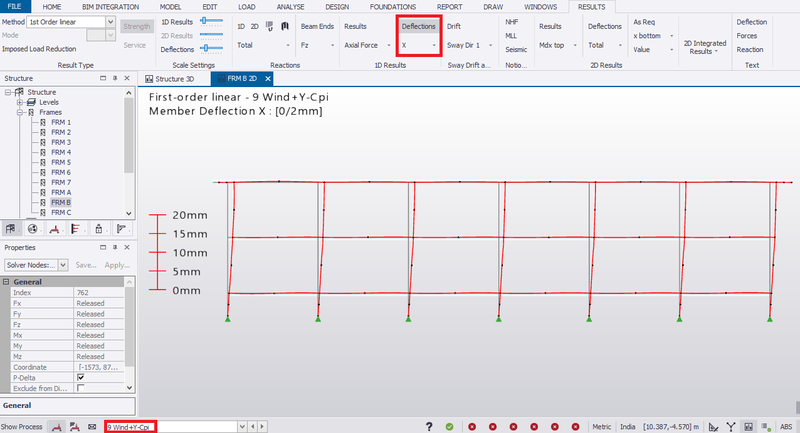This screenshot has height=433, width=800.
Task: Adjust the 1D Results scale slider
Action: [x=211, y=21]
